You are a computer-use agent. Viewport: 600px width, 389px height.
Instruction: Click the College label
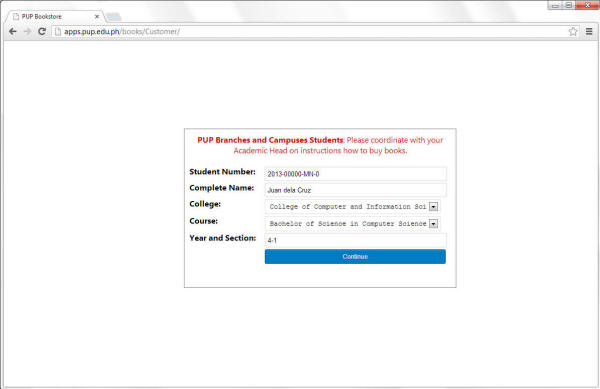click(x=205, y=204)
